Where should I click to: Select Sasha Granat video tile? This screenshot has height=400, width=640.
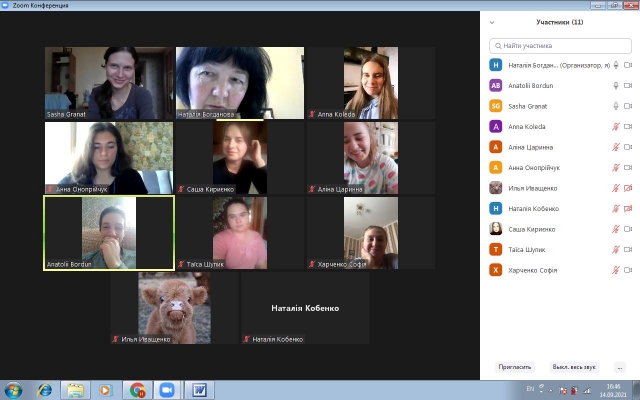(109, 83)
